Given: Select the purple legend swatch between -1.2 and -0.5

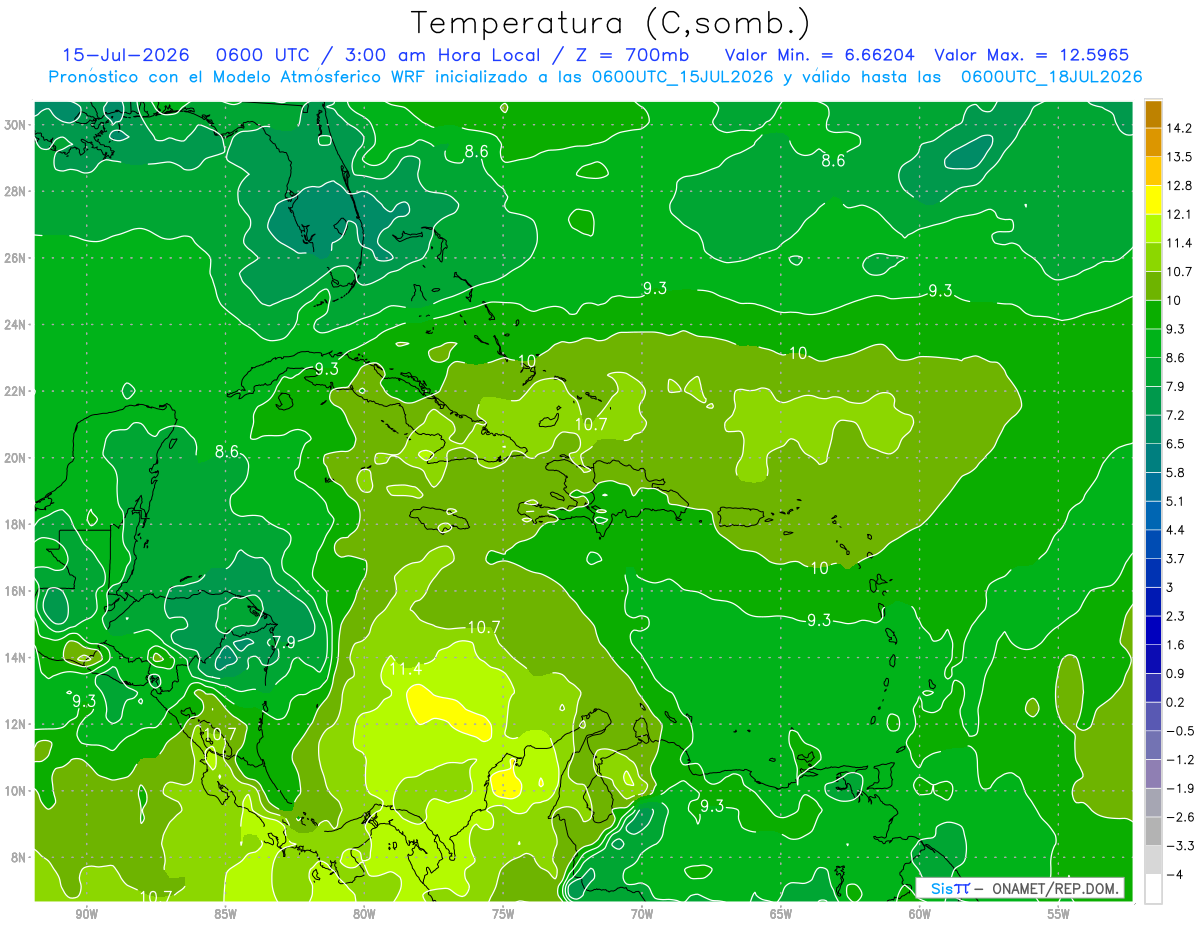Looking at the screenshot, I should (x=1153, y=744).
